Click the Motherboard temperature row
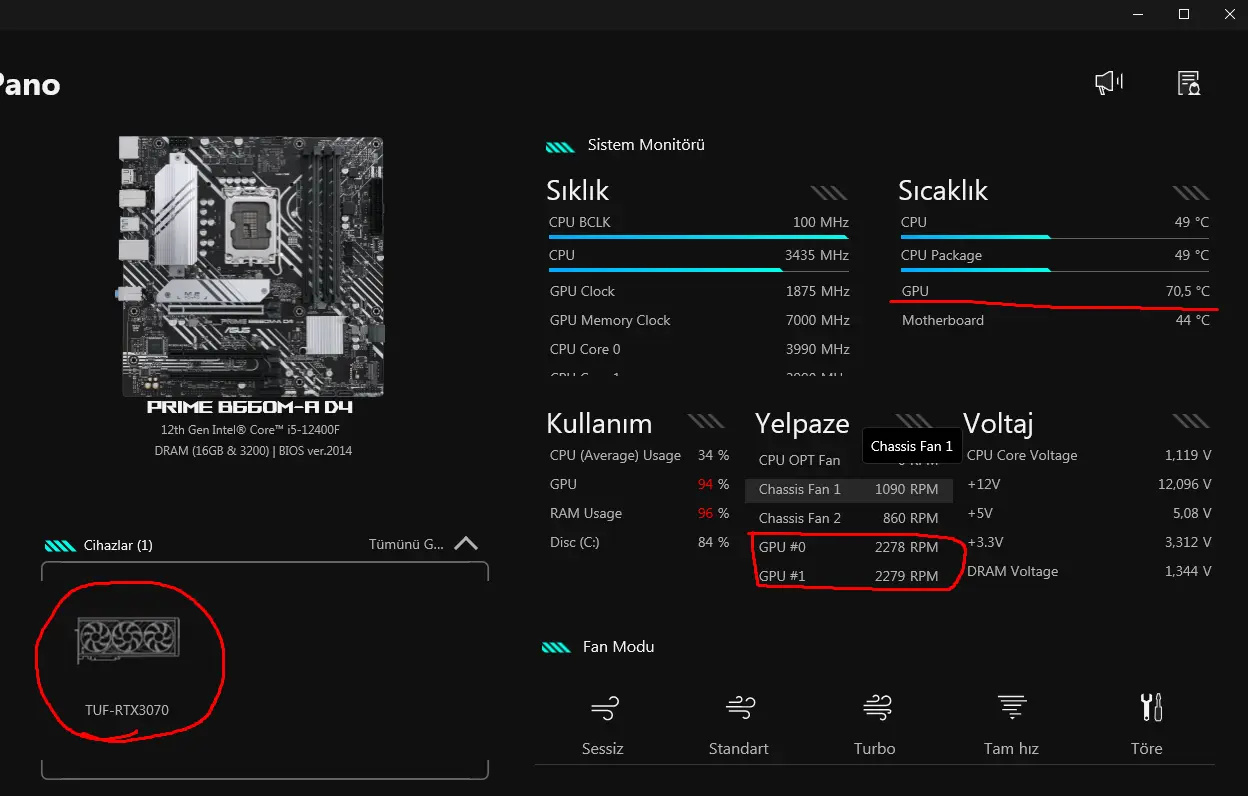This screenshot has width=1248, height=796. (x=1054, y=321)
